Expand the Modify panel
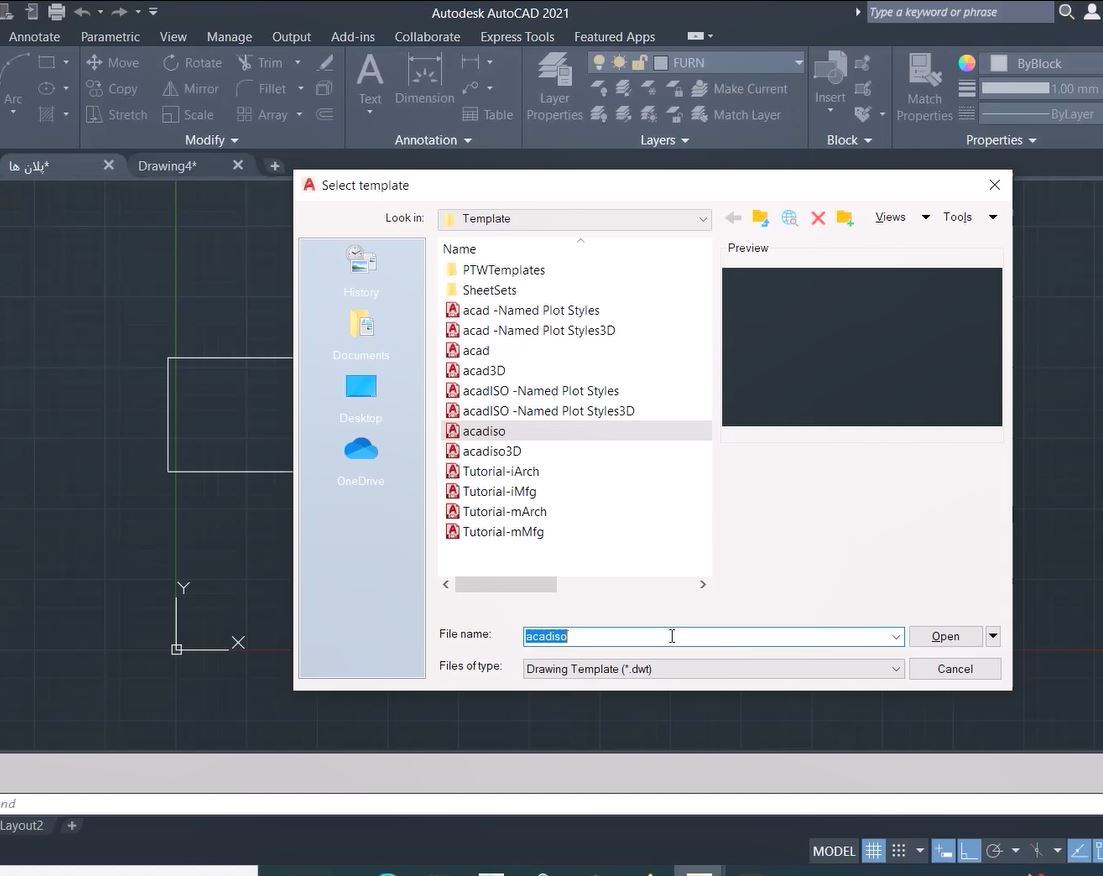Viewport: 1103px width, 876px height. click(212, 140)
